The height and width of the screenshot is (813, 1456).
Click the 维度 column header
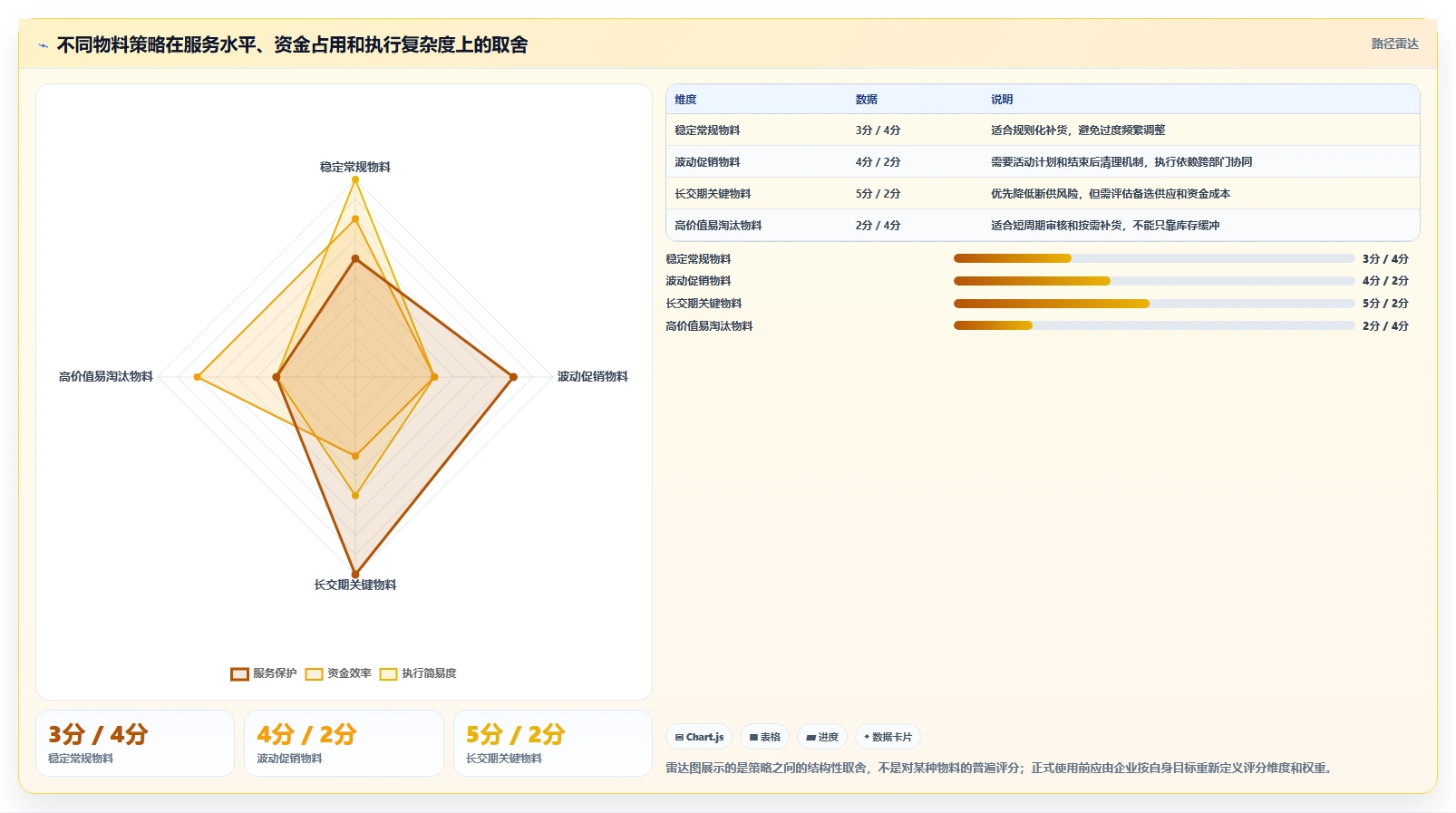tap(685, 100)
